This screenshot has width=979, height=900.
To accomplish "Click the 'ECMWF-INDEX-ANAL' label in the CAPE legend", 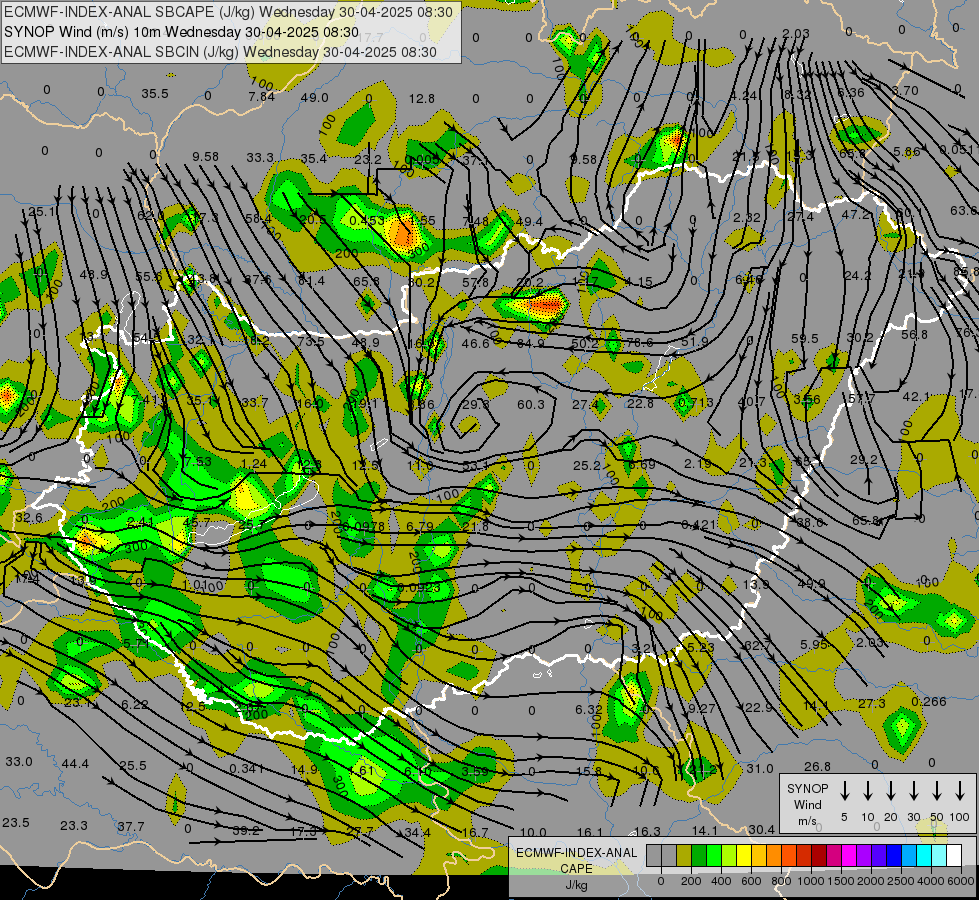I will (x=576, y=853).
